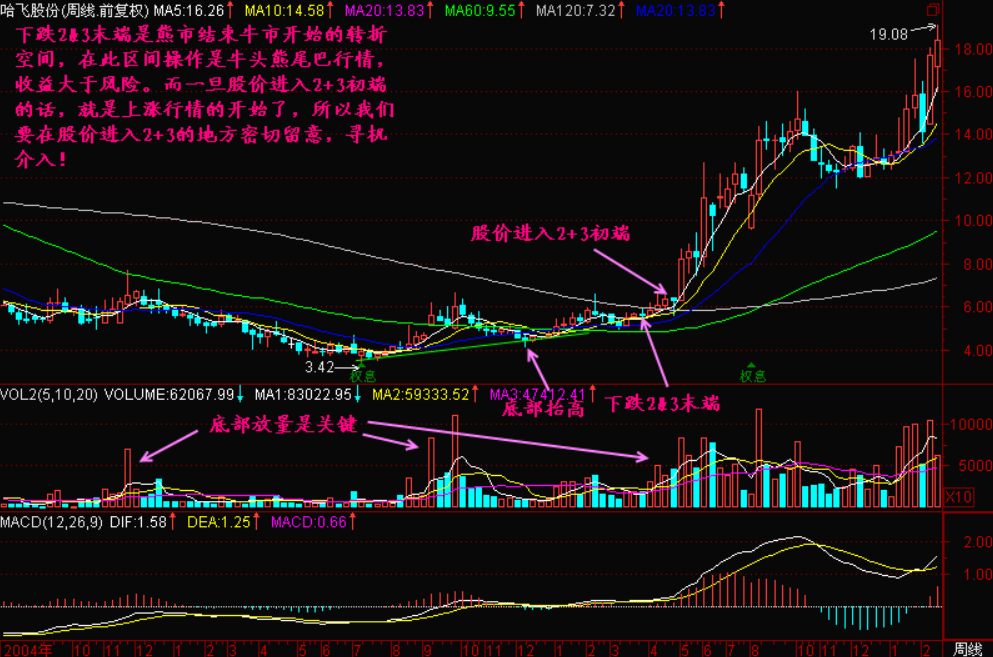Viewport: 993px width, 657px height.
Task: Open VOL2(5,10,20) indicator settings
Action: 49,395
